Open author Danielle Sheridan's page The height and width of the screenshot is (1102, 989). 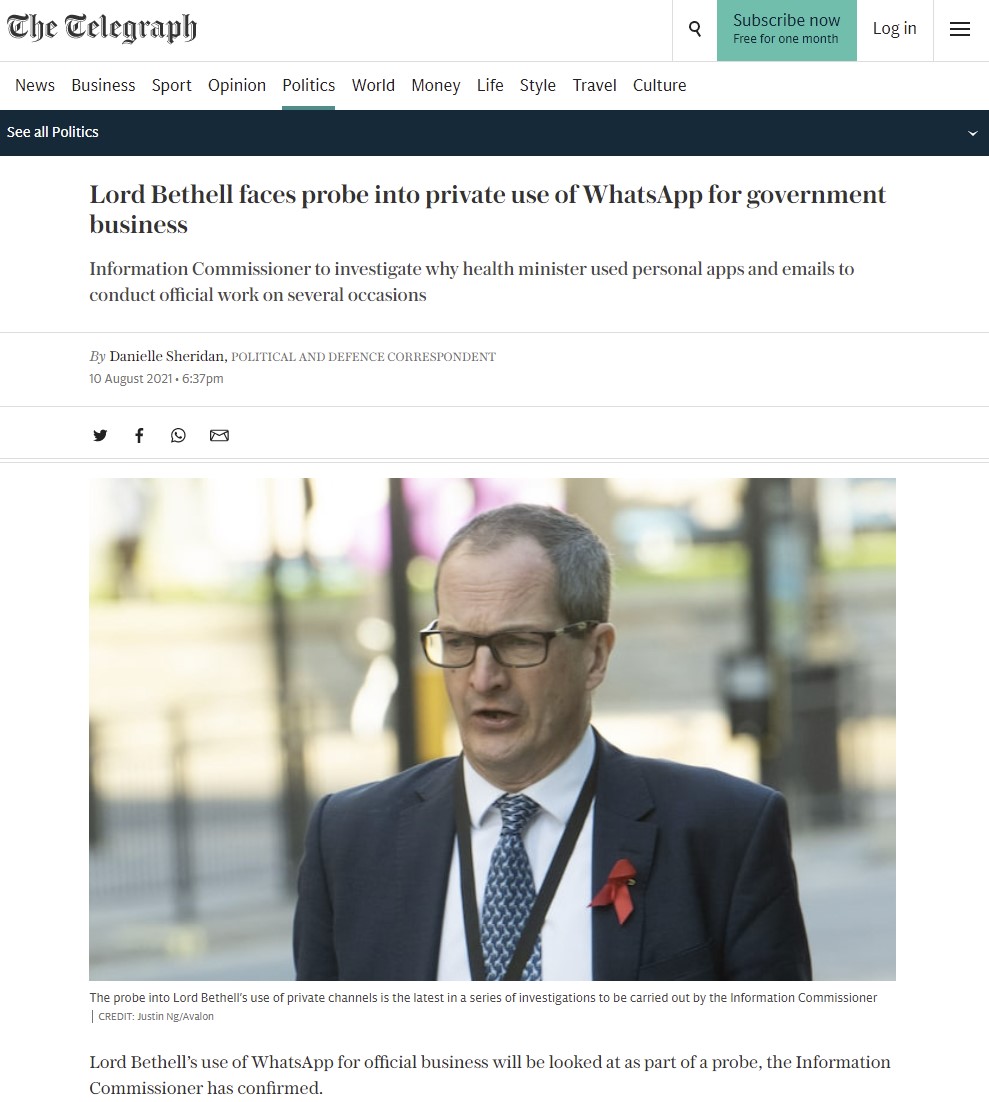[x=167, y=356]
